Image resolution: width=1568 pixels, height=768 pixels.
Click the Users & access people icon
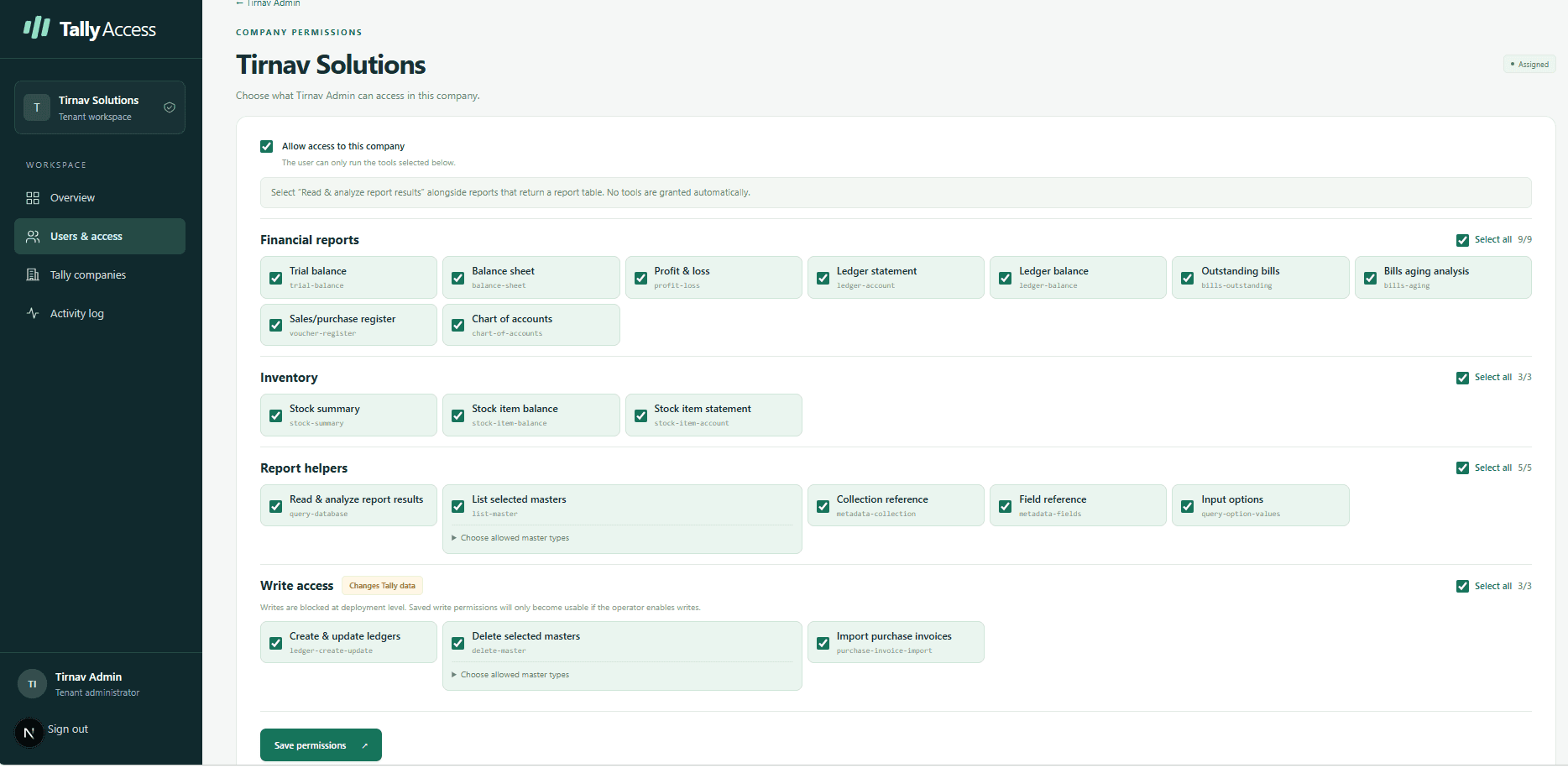pyautogui.click(x=33, y=237)
